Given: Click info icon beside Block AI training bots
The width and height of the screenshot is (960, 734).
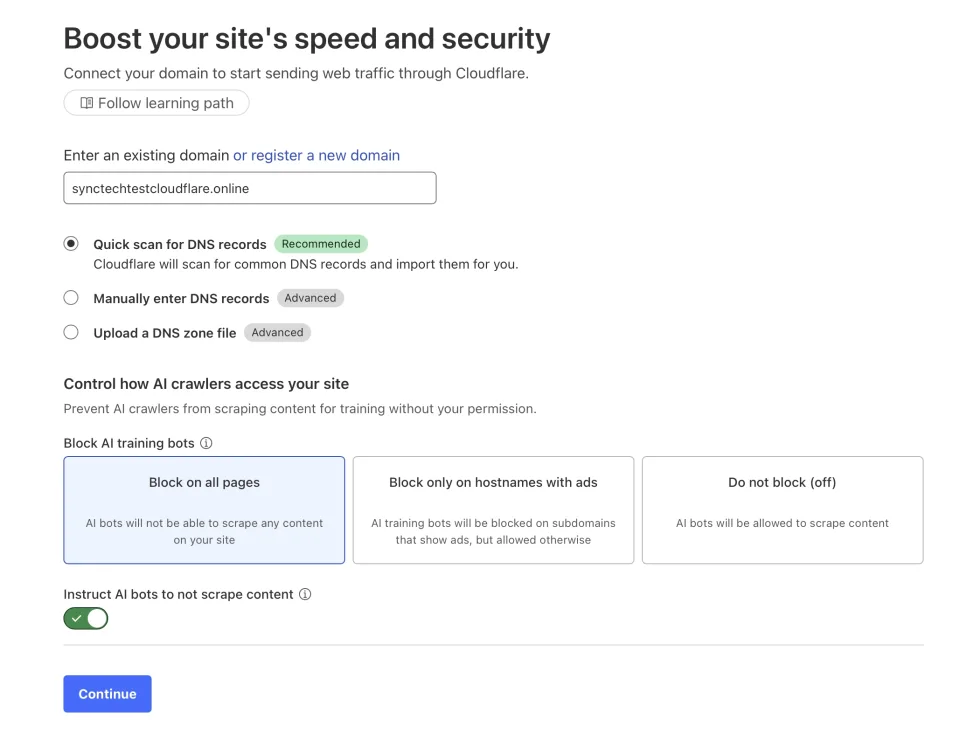Looking at the screenshot, I should 206,443.
